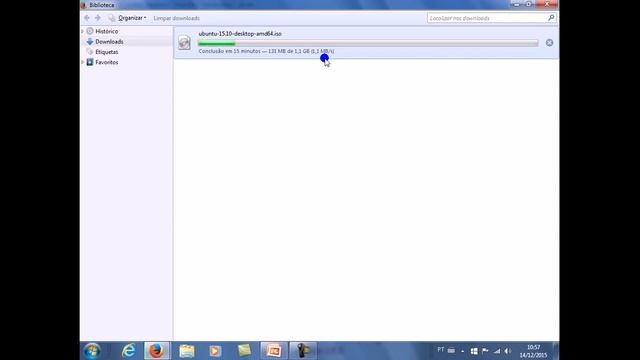
Task: Select Favoritos in the sidebar
Action: point(107,62)
